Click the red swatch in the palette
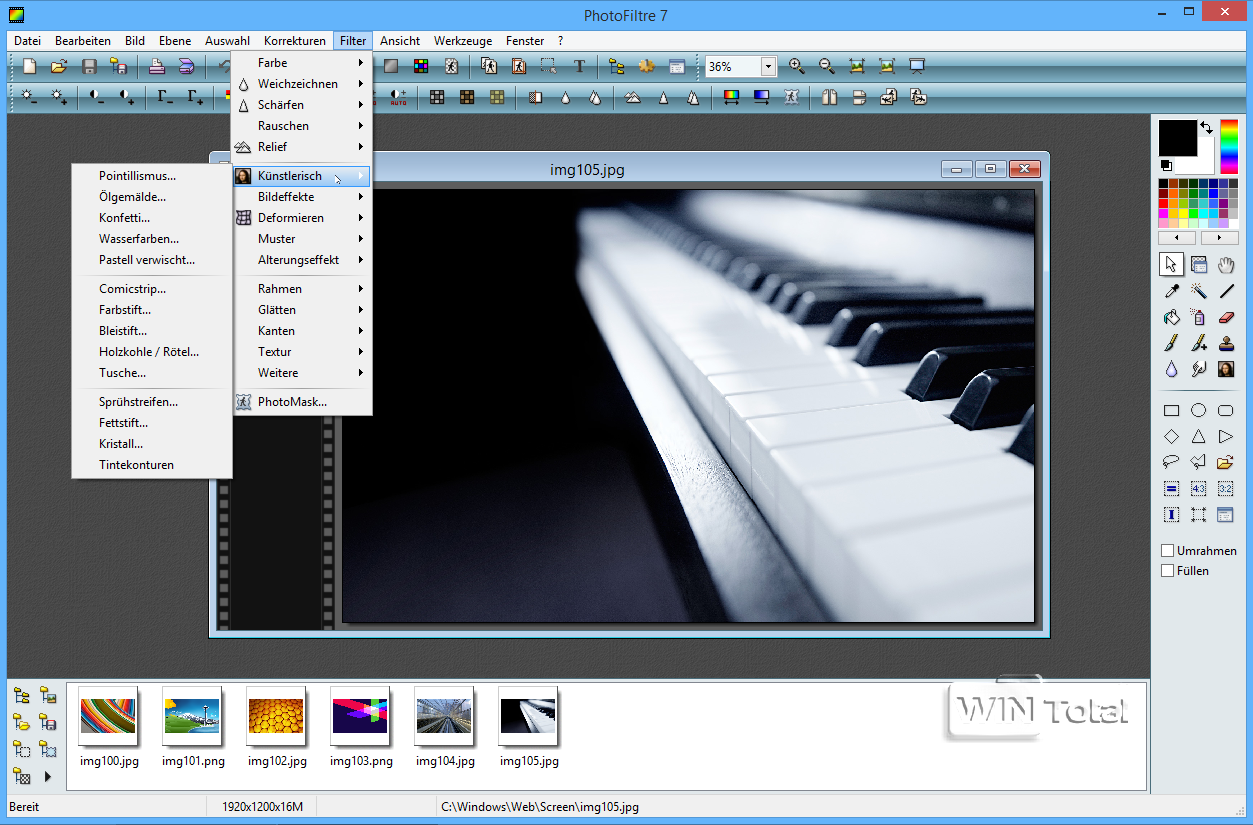Image resolution: width=1253 pixels, height=825 pixels. (x=1164, y=204)
